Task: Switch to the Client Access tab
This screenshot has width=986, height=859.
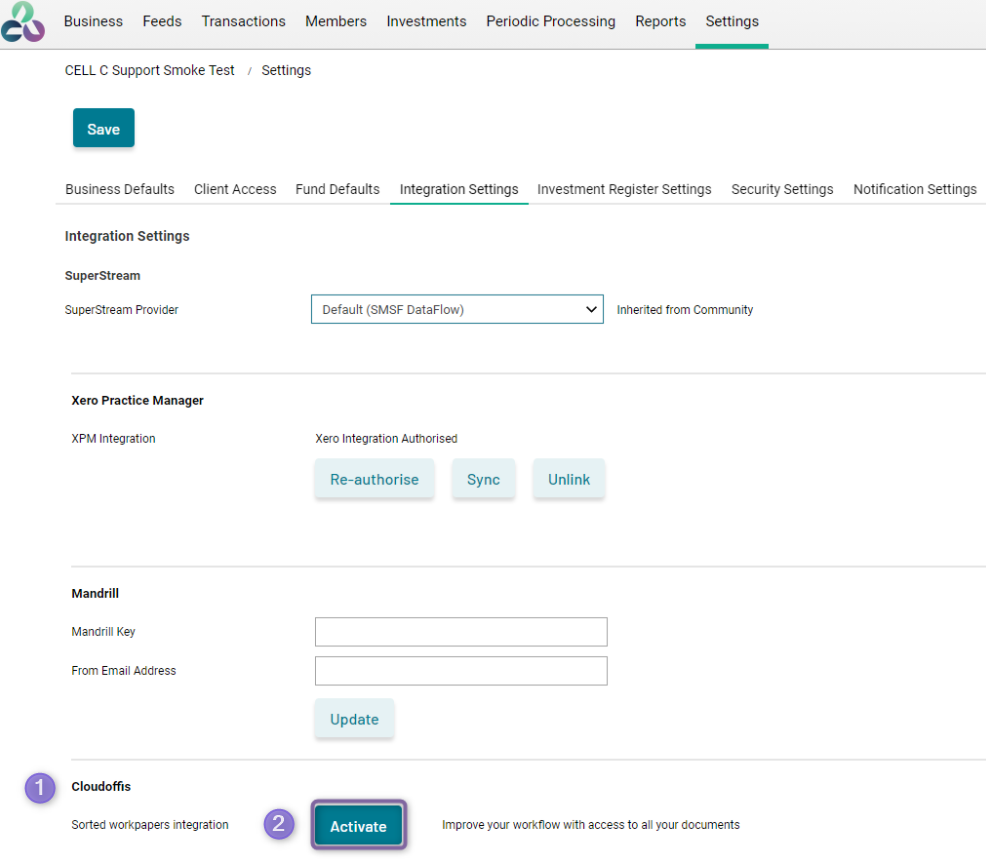Action: 235,189
